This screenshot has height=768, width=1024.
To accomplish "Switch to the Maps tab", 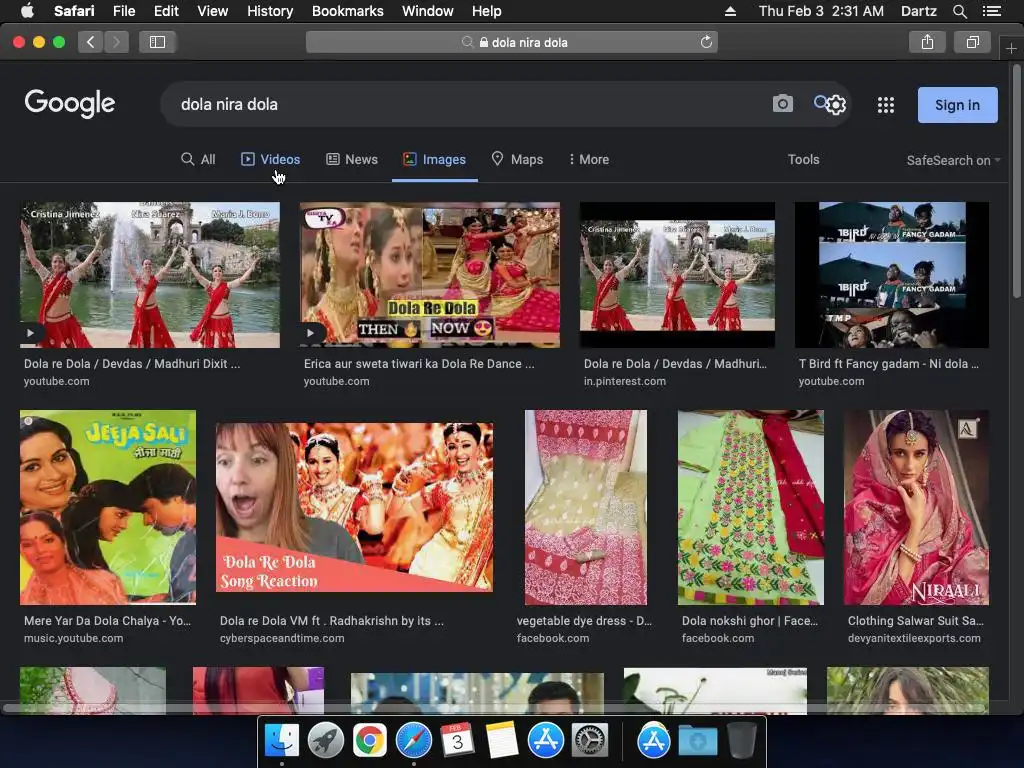I will 517,159.
